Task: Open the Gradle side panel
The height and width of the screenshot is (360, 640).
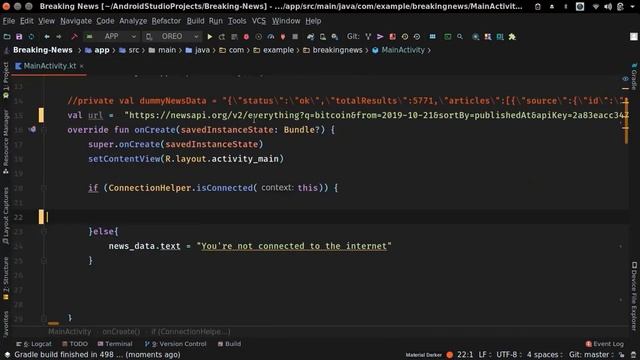Action: tap(634, 76)
